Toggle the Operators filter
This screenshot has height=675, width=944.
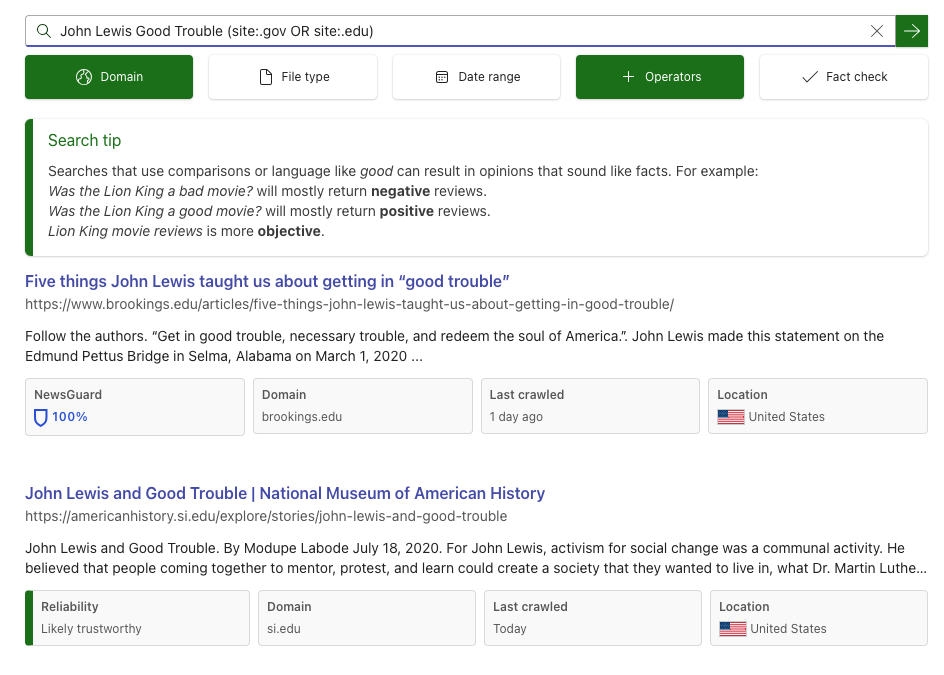pyautogui.click(x=659, y=76)
